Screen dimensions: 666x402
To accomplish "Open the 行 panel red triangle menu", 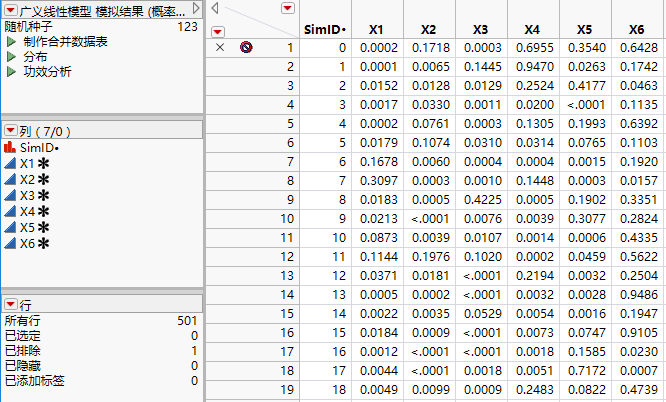I will (11, 304).
